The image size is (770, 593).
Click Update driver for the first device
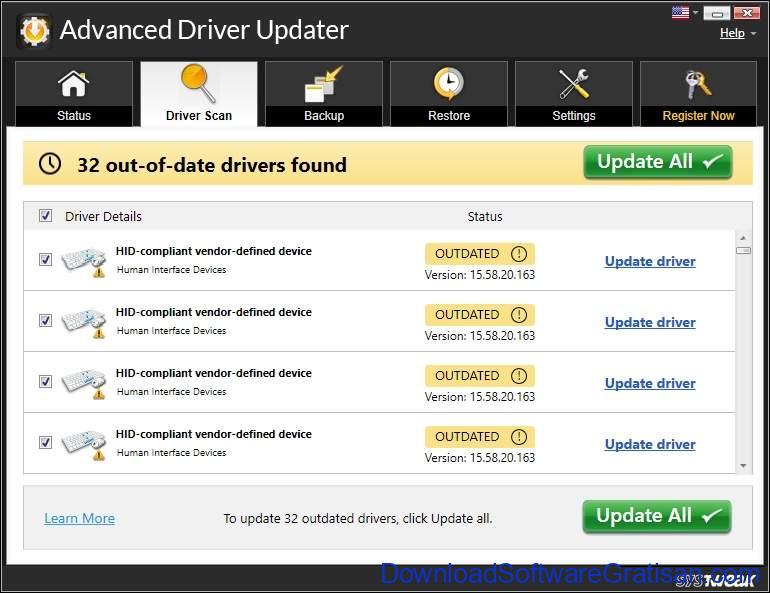point(650,261)
